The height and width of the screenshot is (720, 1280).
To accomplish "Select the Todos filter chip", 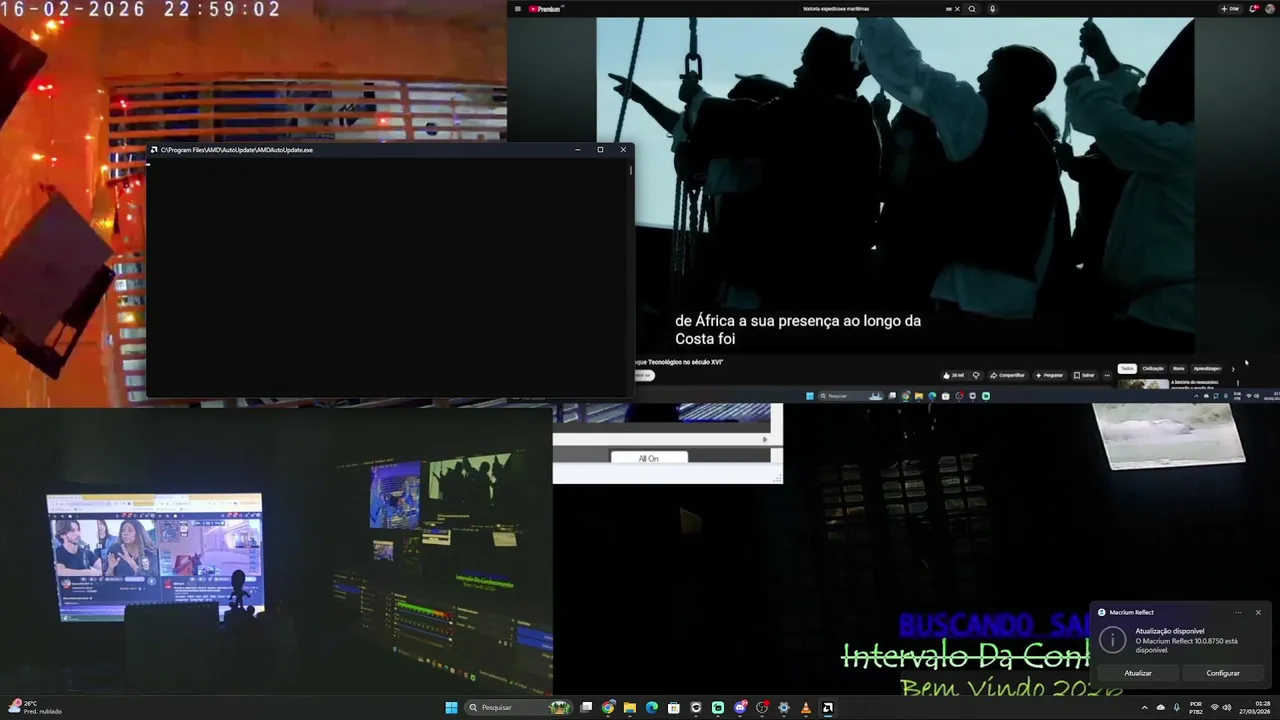I will pyautogui.click(x=1127, y=368).
